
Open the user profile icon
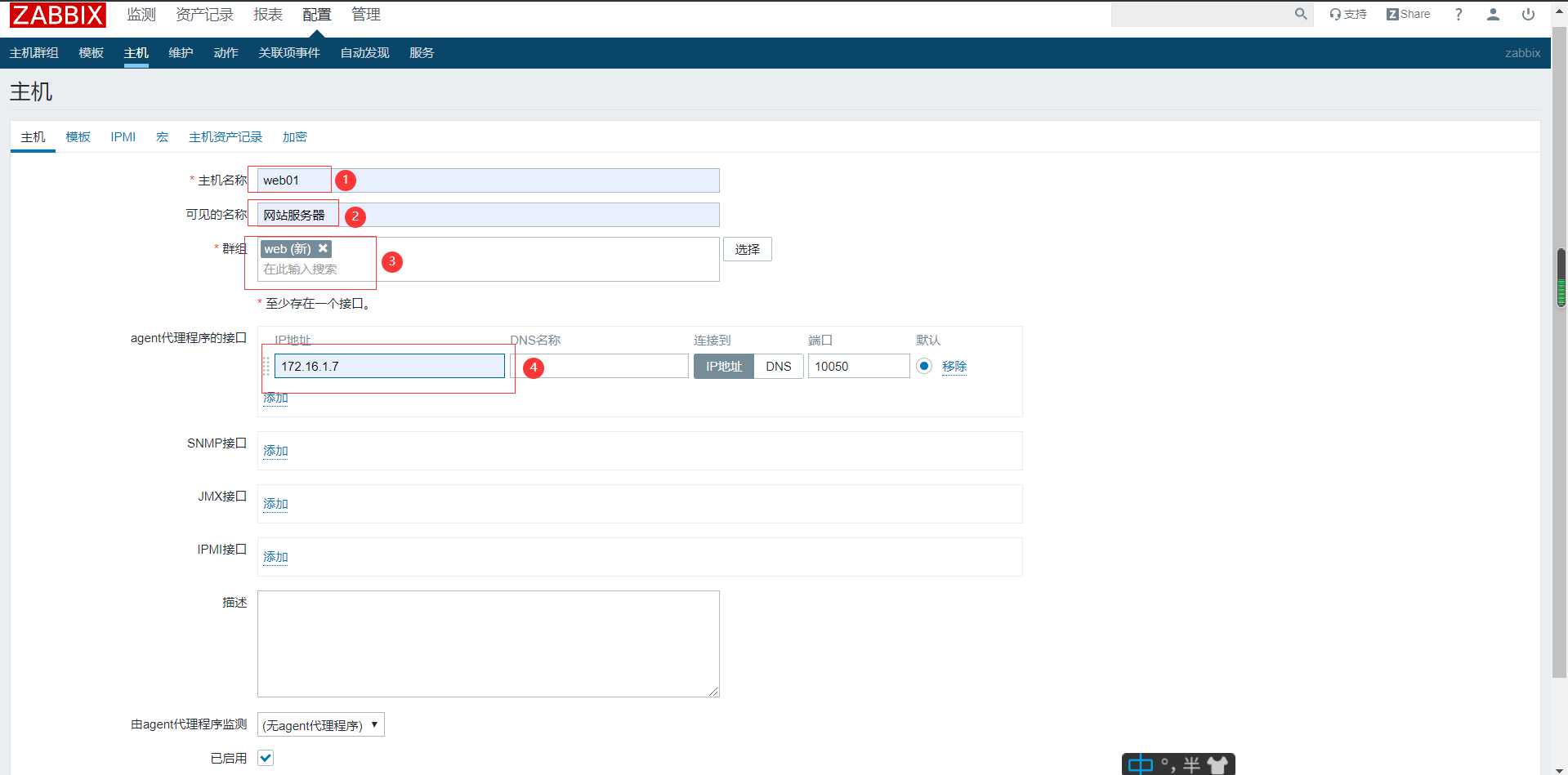coord(1493,14)
